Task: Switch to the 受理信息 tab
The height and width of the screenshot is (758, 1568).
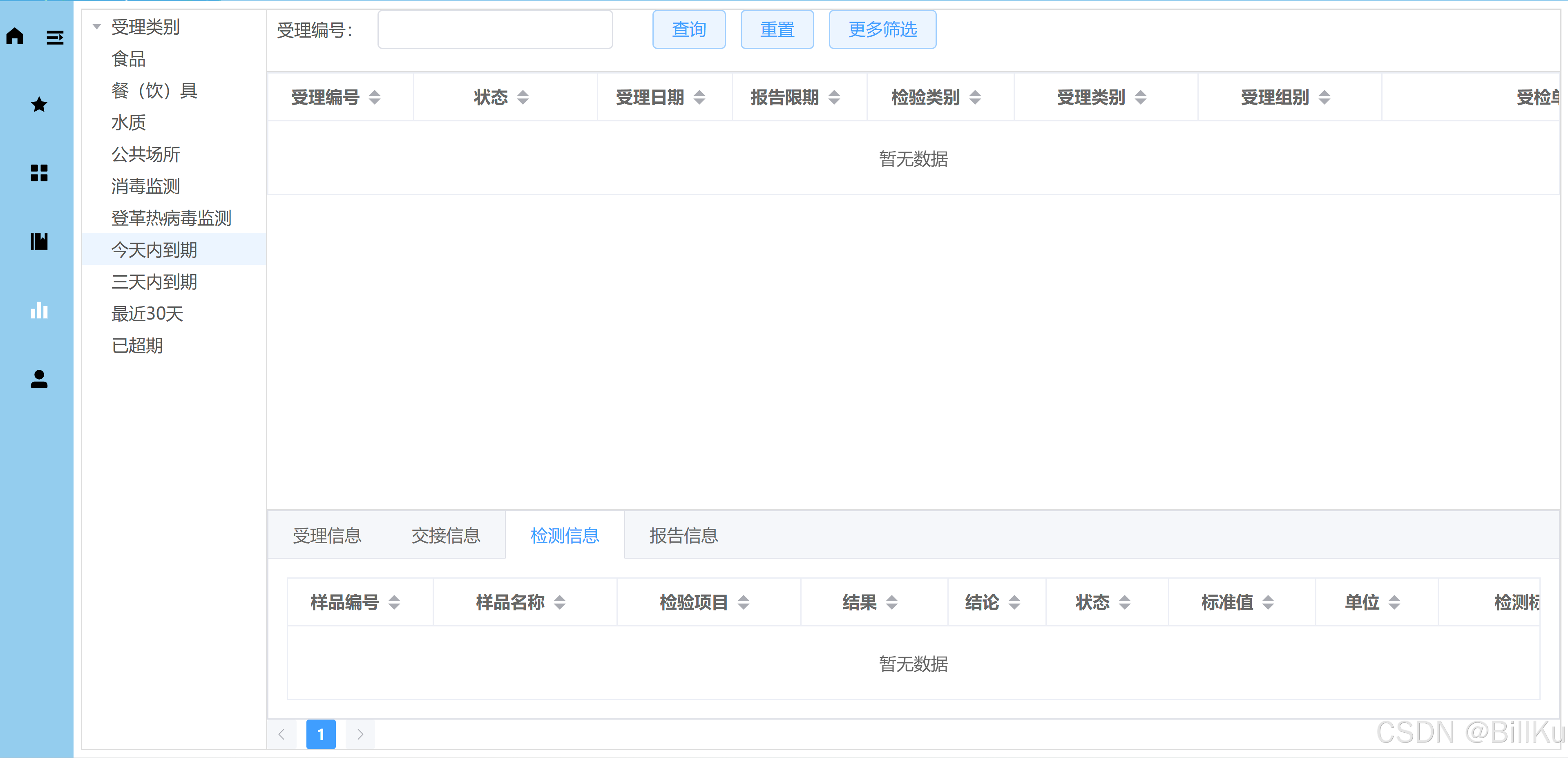Action: coord(327,536)
